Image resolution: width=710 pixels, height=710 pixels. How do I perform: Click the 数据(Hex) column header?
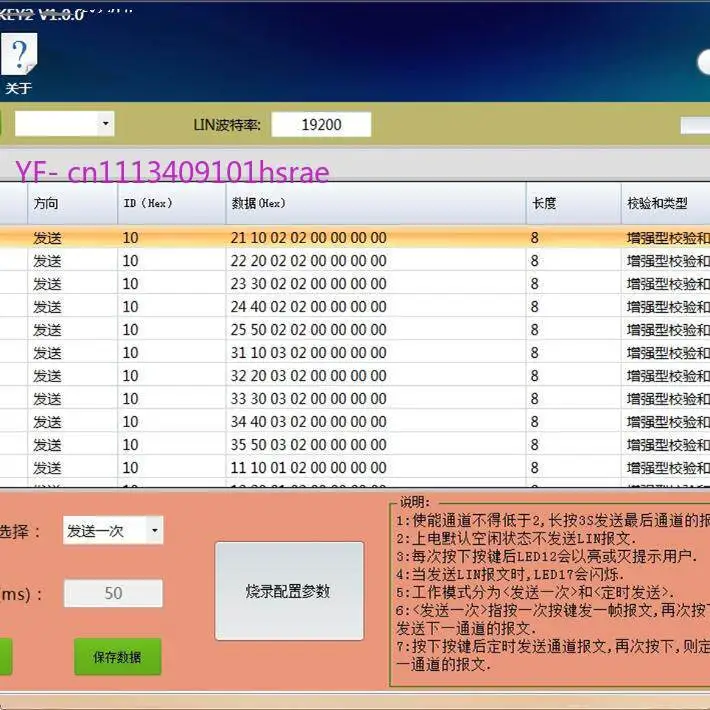click(x=376, y=203)
